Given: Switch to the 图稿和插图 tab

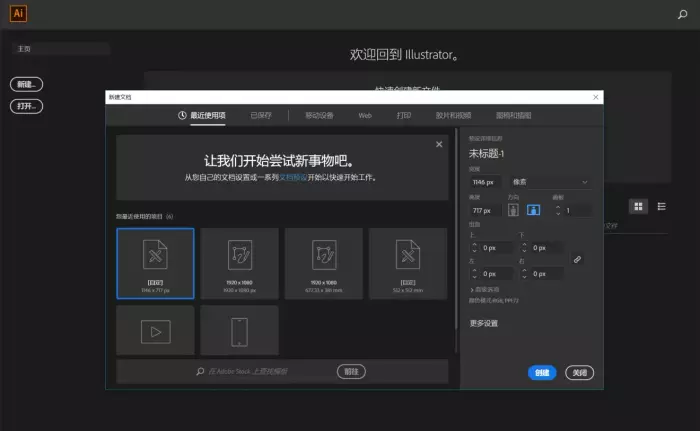Looking at the screenshot, I should pyautogui.click(x=513, y=115).
